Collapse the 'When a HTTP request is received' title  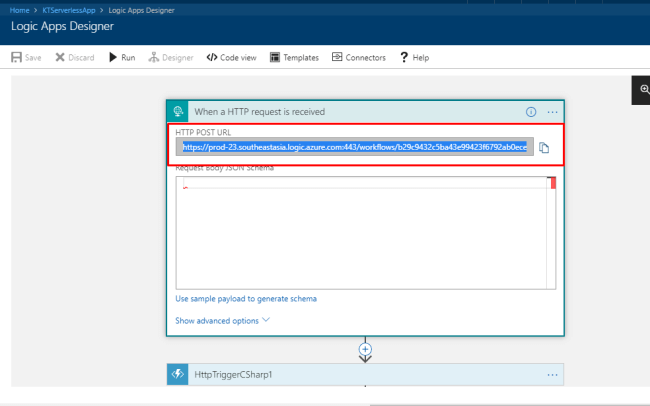[x=260, y=112]
